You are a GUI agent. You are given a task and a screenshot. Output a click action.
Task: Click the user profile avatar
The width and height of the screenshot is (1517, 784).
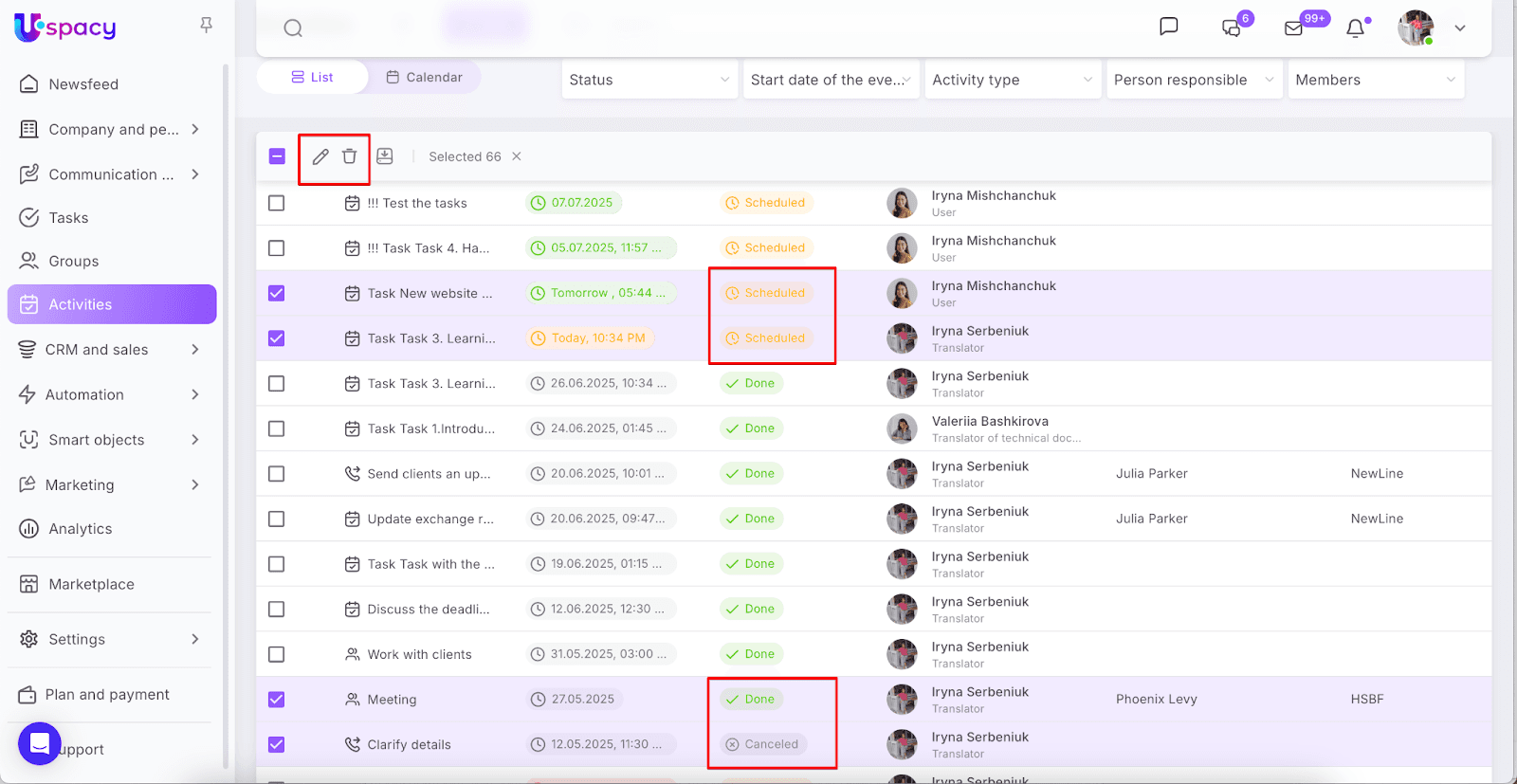pos(1416,28)
